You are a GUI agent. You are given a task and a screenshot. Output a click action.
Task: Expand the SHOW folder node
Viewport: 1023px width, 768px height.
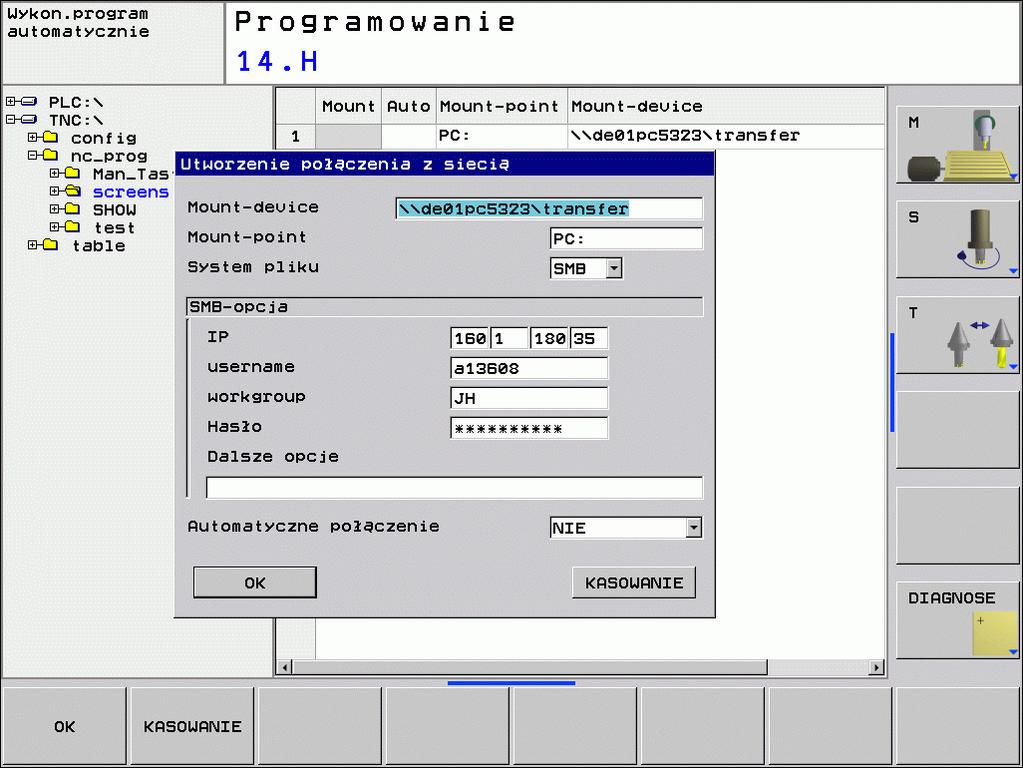tap(55, 209)
